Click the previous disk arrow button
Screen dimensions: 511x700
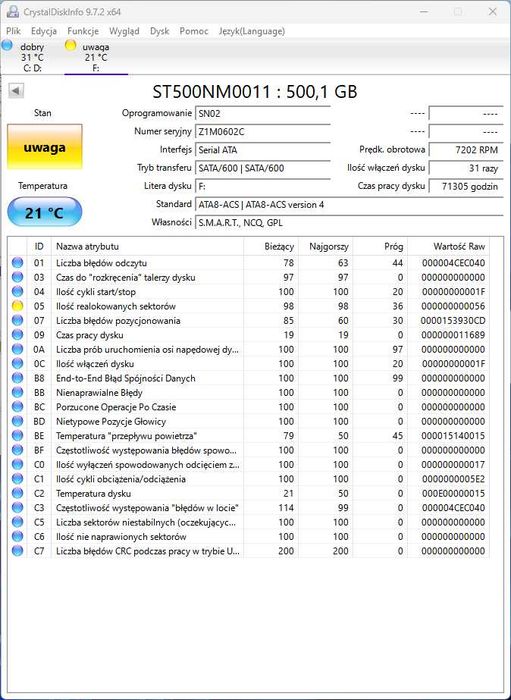(x=16, y=91)
